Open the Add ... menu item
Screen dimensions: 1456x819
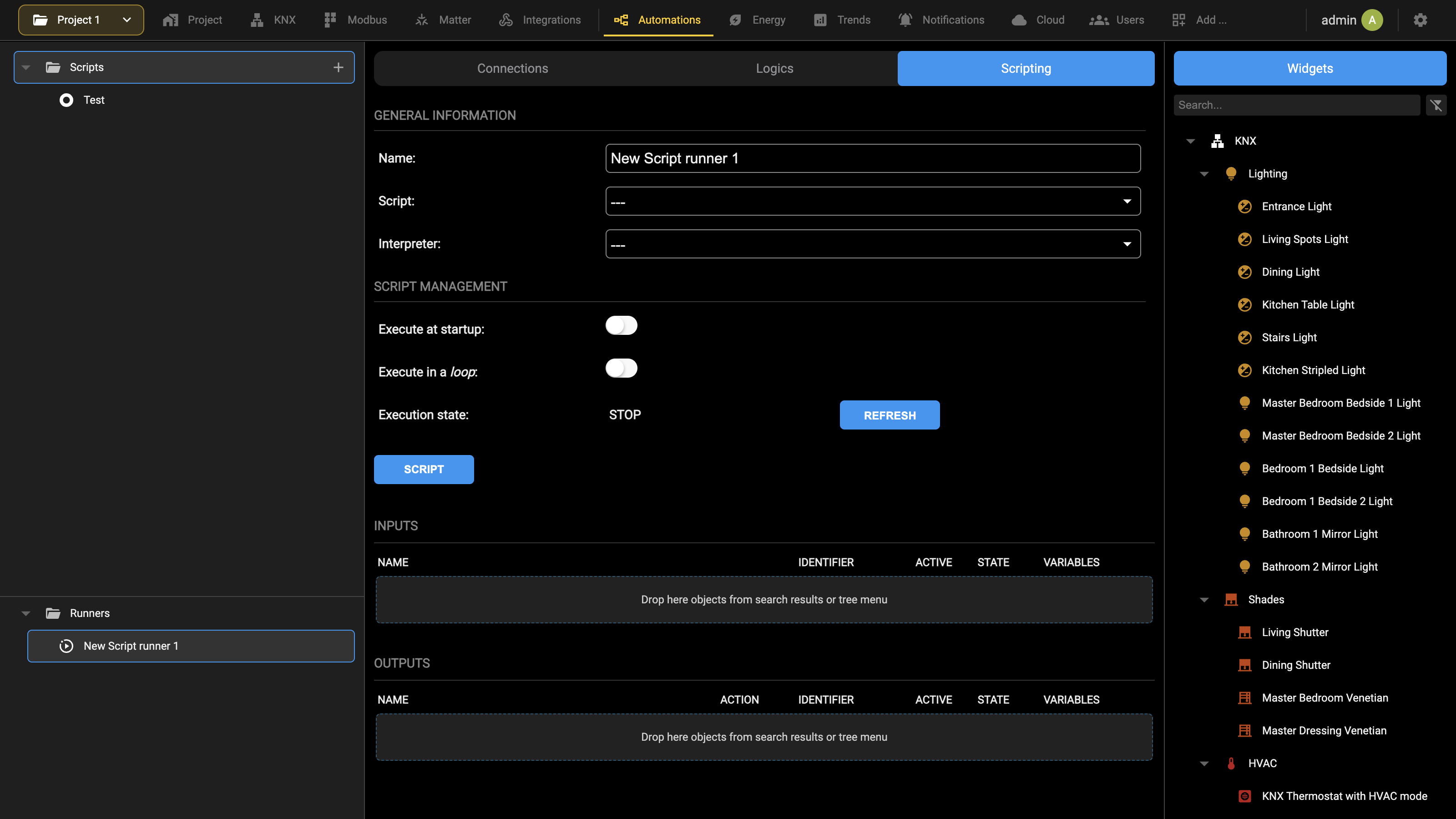click(x=1199, y=20)
